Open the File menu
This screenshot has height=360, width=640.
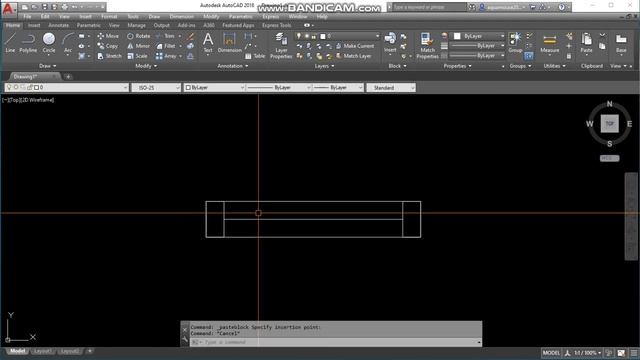pos(27,17)
